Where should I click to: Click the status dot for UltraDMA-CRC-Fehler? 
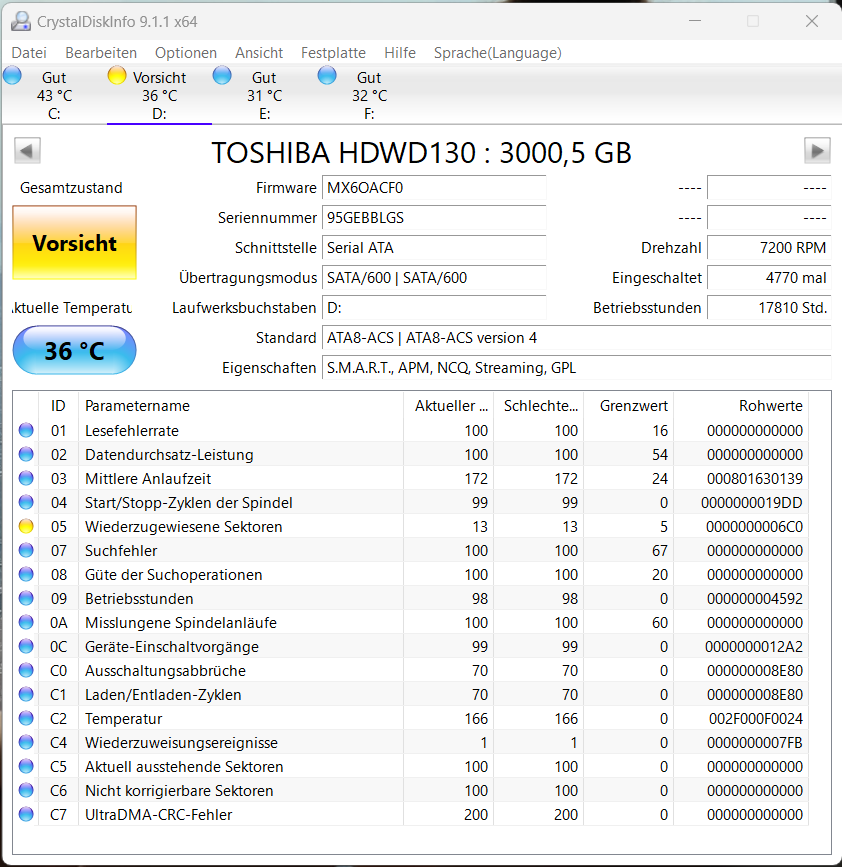tap(26, 814)
